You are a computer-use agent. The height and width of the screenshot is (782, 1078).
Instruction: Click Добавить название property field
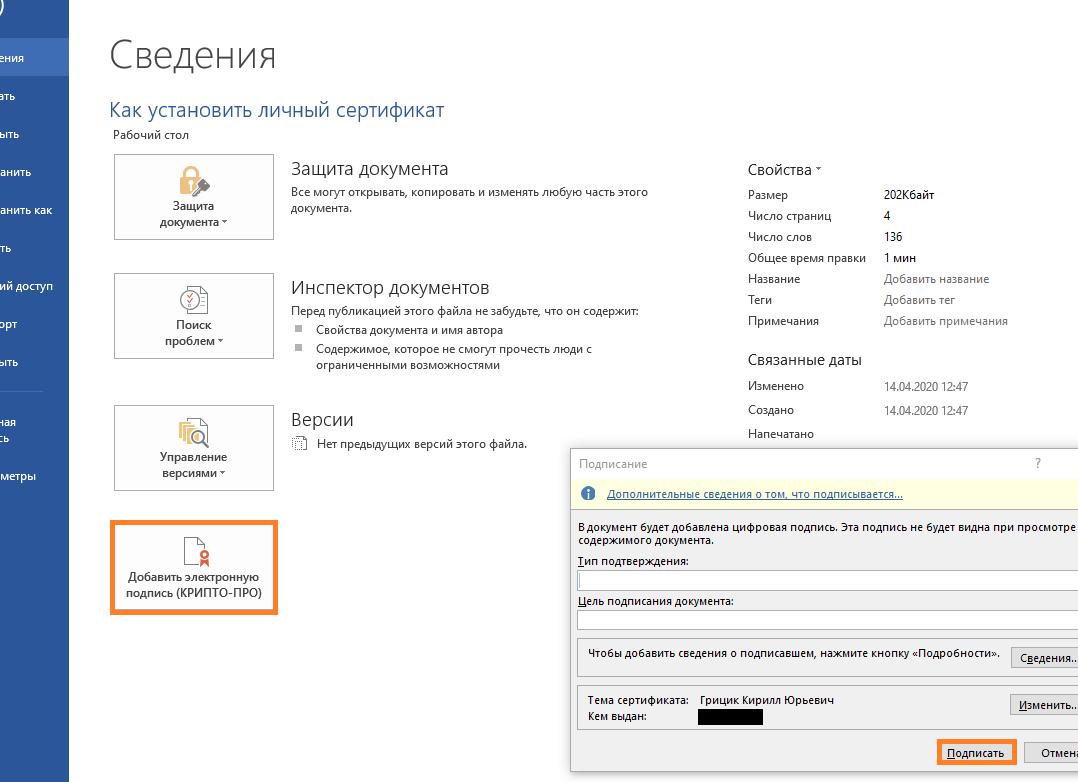[x=936, y=279]
